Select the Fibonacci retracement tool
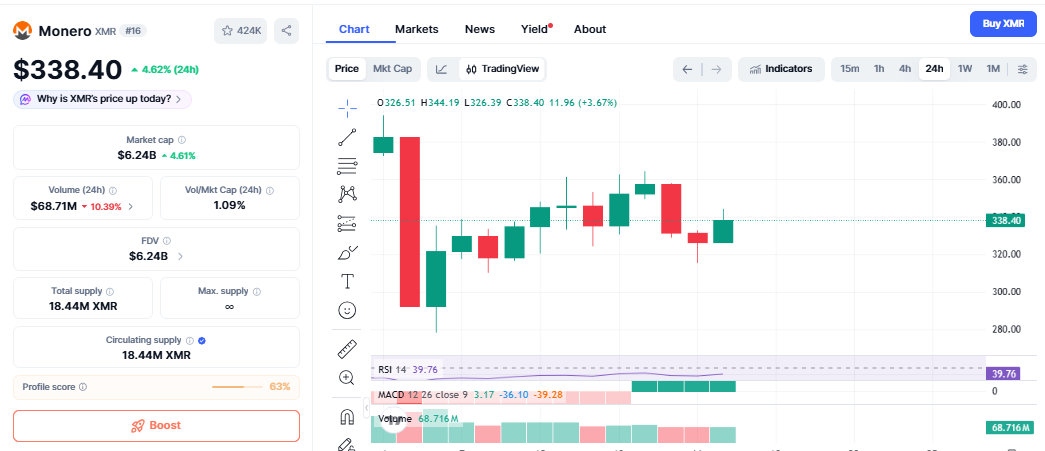The image size is (1045, 451). 347,166
